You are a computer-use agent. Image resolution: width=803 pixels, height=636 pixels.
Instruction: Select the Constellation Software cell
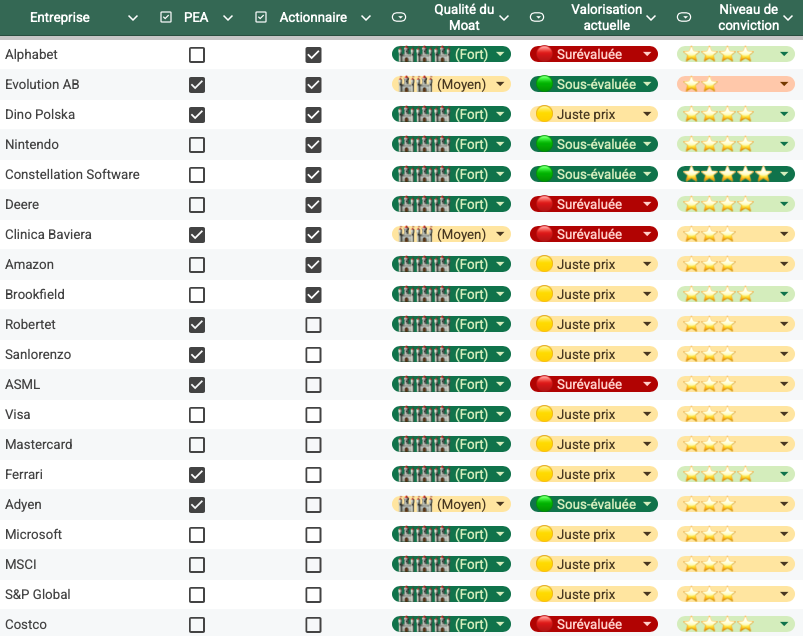coord(72,175)
